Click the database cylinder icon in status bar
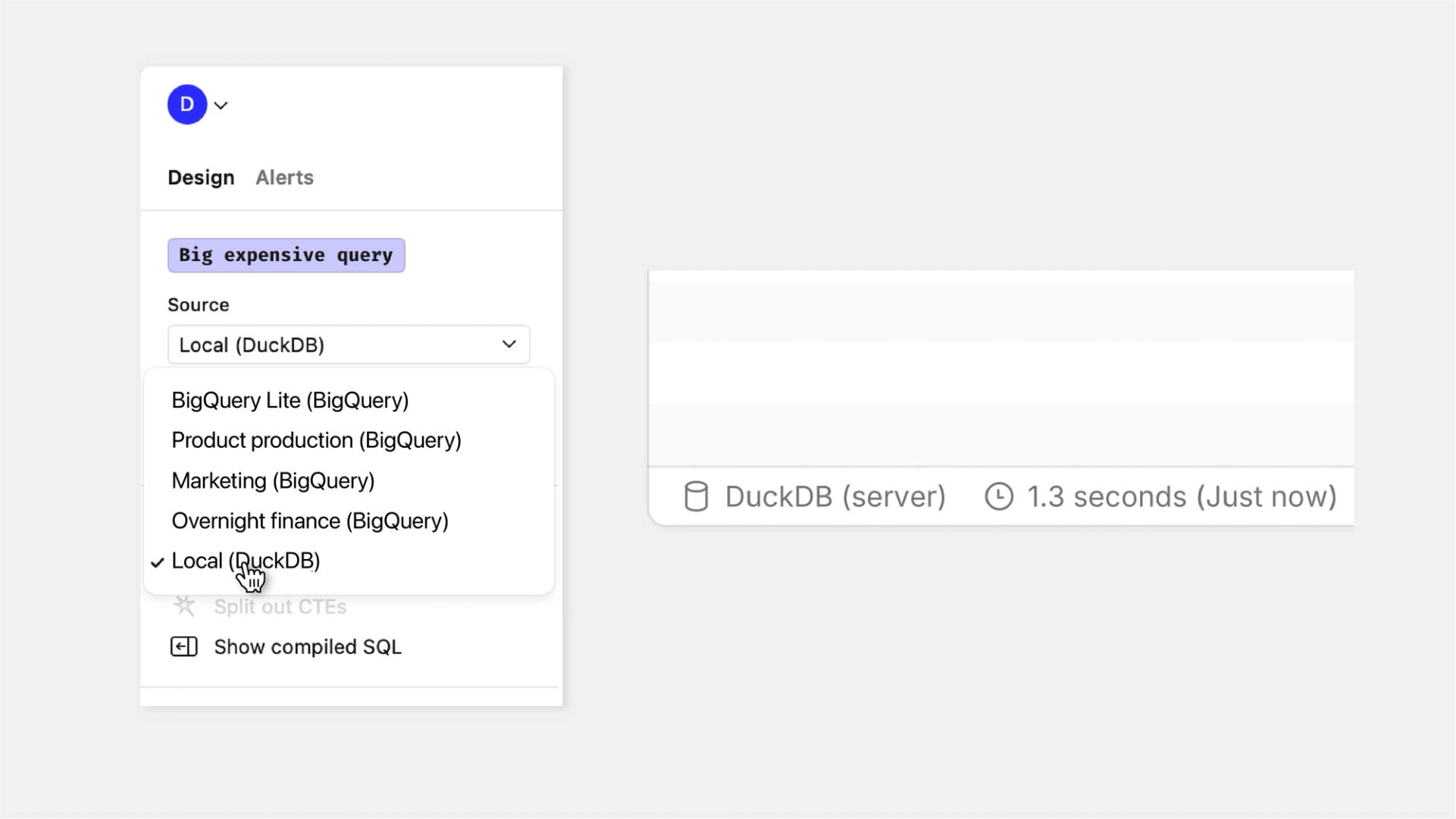1456x819 pixels. point(696,497)
